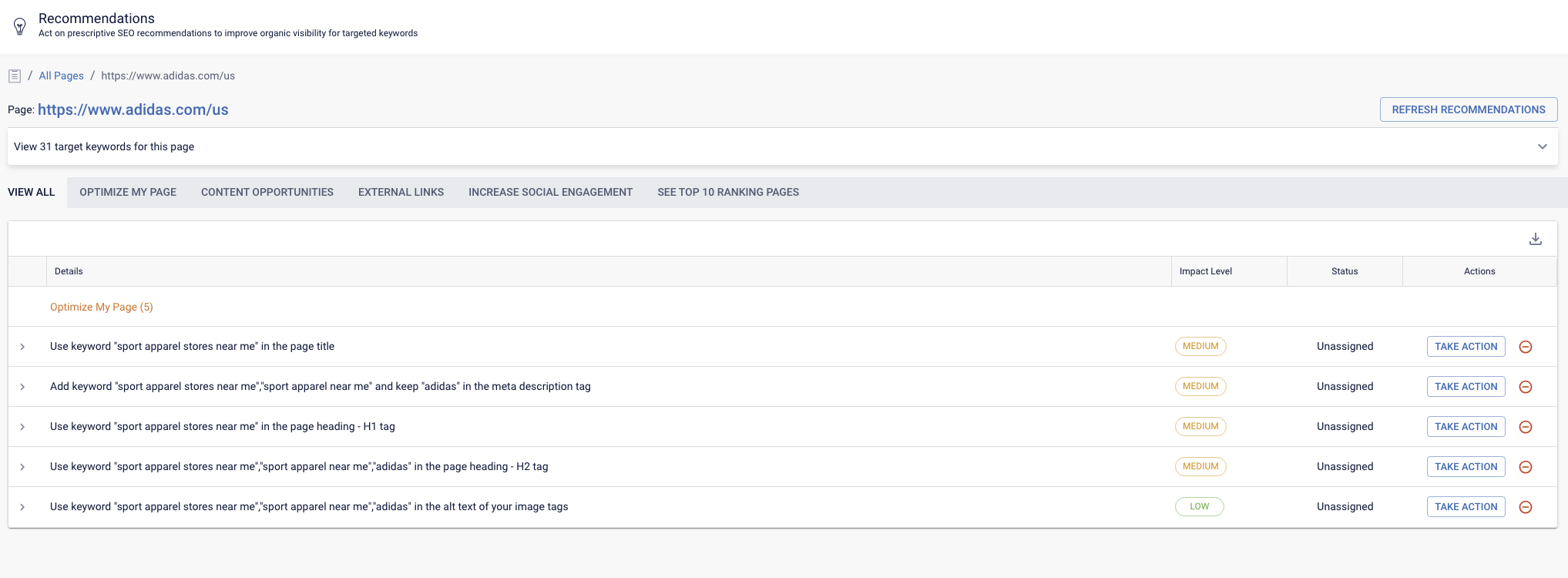Open the adidas.com/us page link
The height and width of the screenshot is (578, 1568).
coord(133,110)
